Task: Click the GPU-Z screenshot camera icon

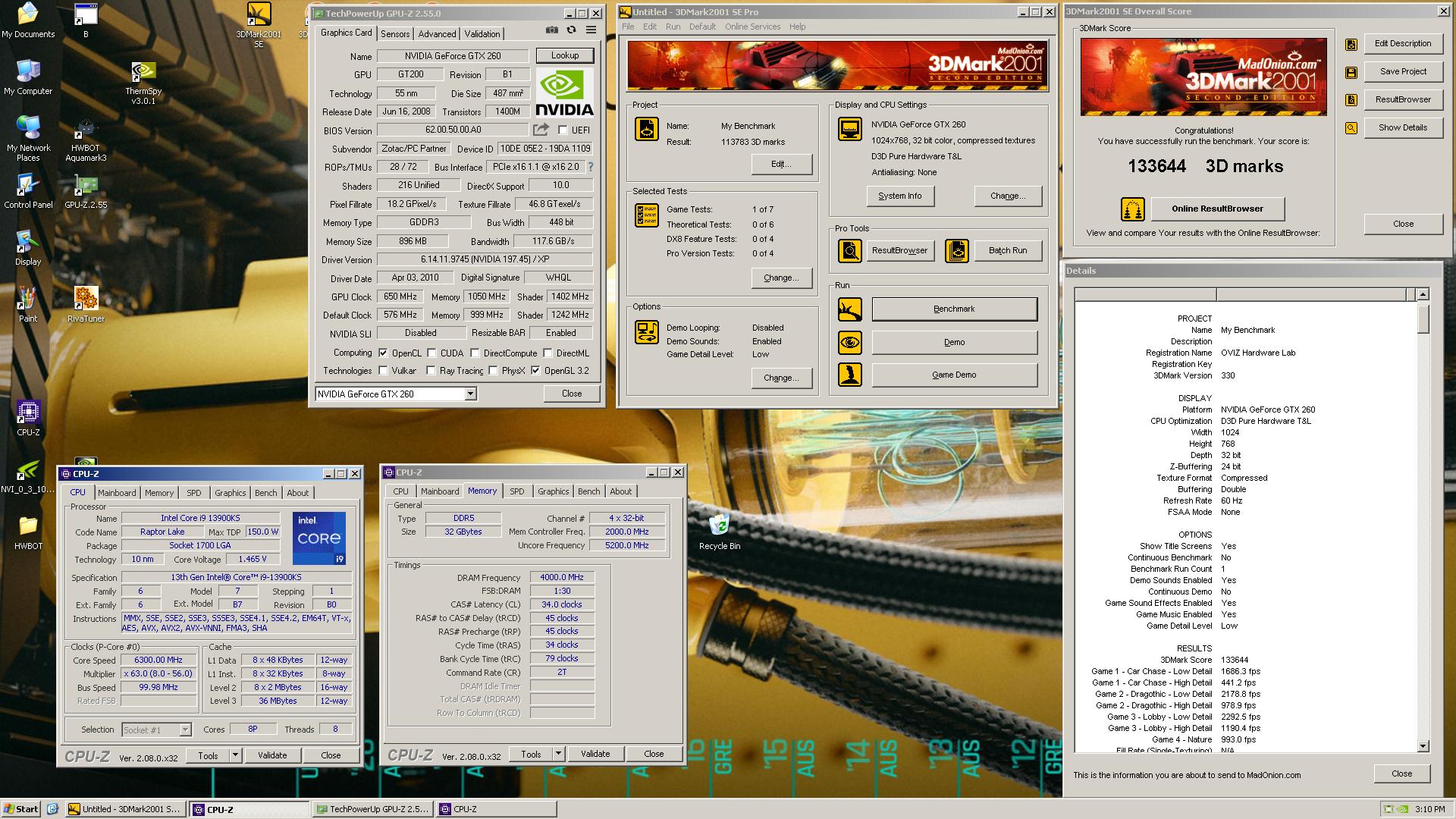Action: pyautogui.click(x=552, y=30)
